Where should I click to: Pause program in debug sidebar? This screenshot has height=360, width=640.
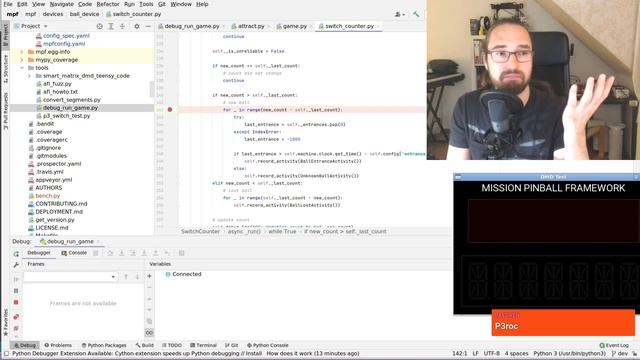coord(16,291)
